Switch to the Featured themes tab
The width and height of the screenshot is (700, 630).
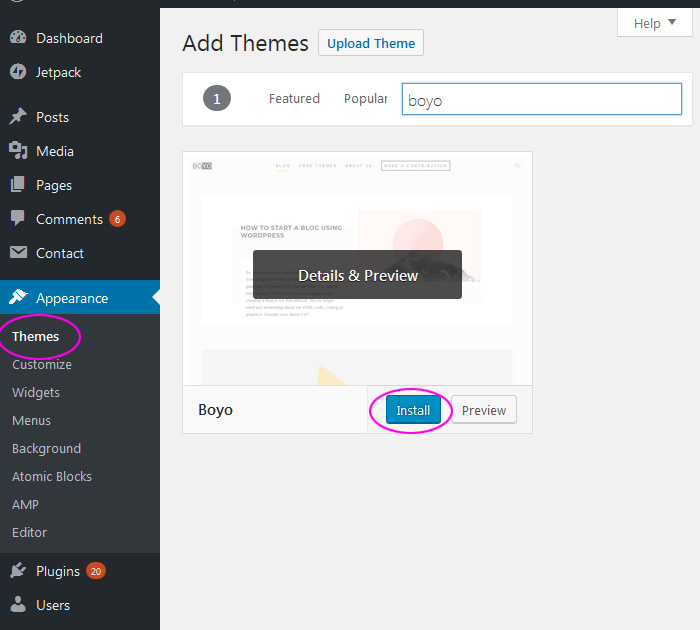click(294, 98)
